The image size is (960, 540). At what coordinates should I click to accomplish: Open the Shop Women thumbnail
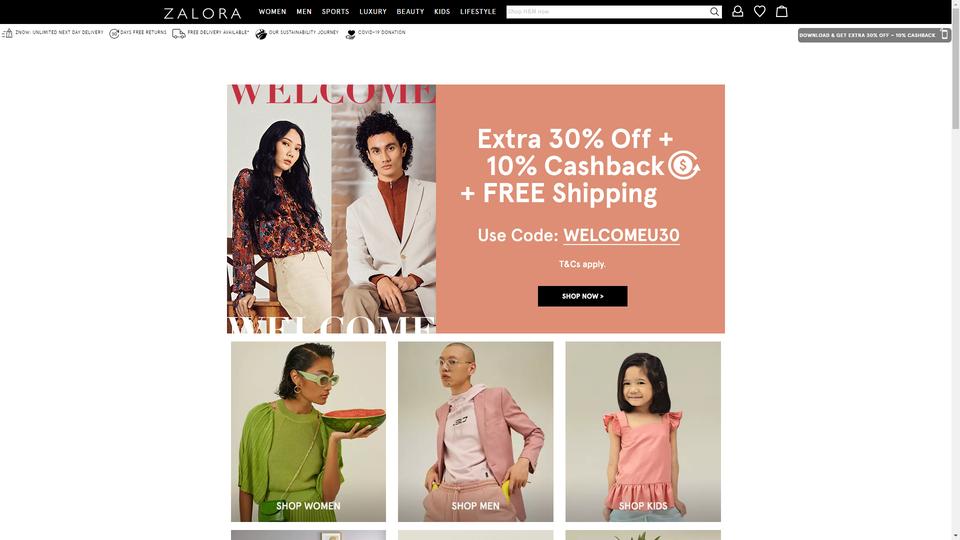(x=309, y=432)
